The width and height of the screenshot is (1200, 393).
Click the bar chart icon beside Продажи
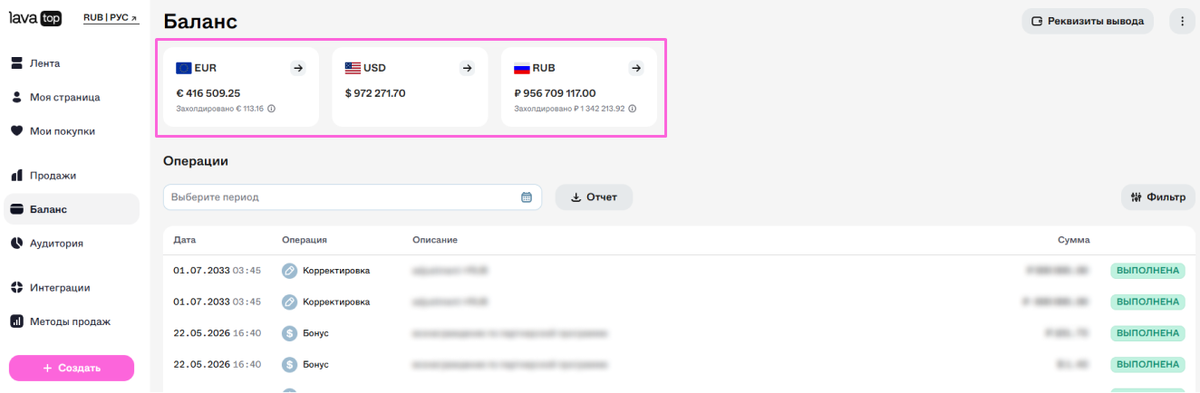17,175
